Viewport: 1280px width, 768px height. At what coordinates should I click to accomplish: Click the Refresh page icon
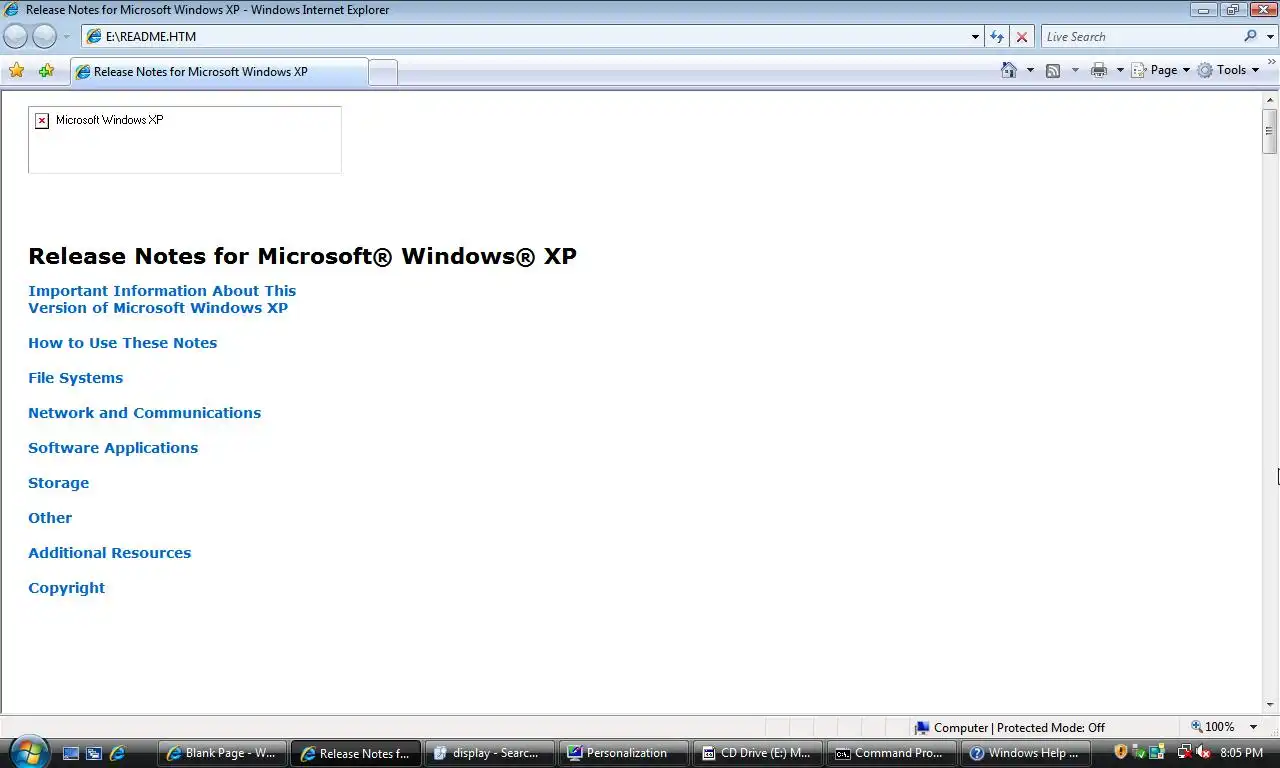pos(997,37)
